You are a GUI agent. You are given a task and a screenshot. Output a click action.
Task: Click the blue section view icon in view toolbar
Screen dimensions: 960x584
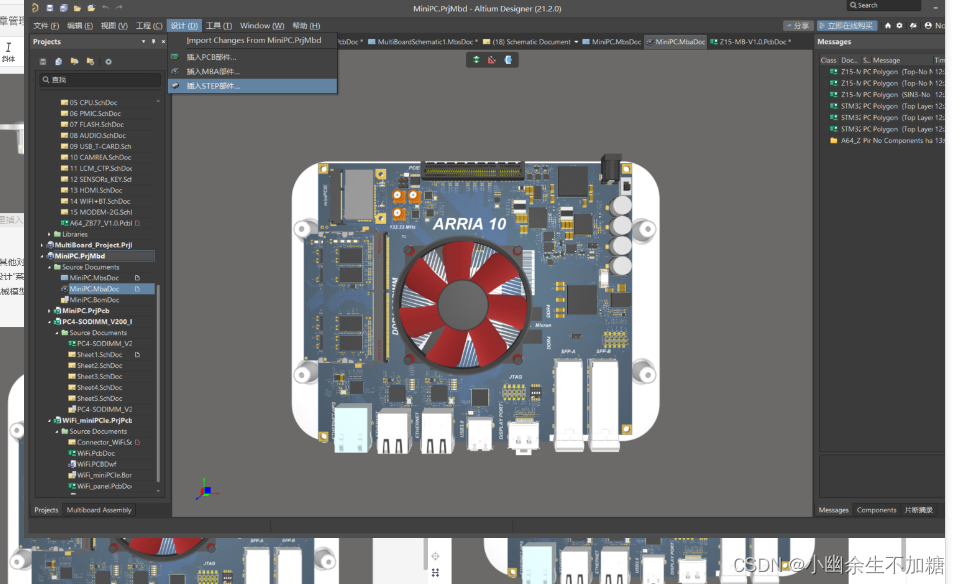508,60
